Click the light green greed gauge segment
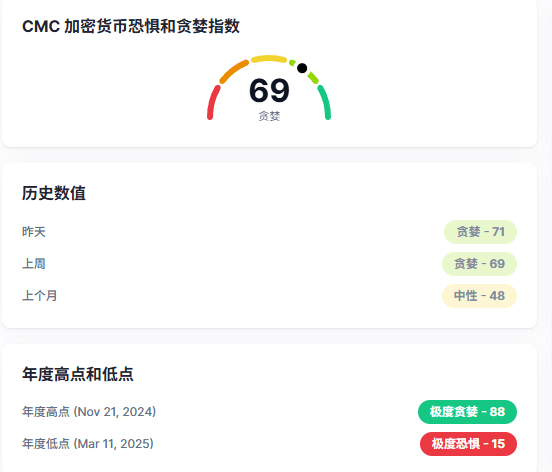 click(x=313, y=77)
